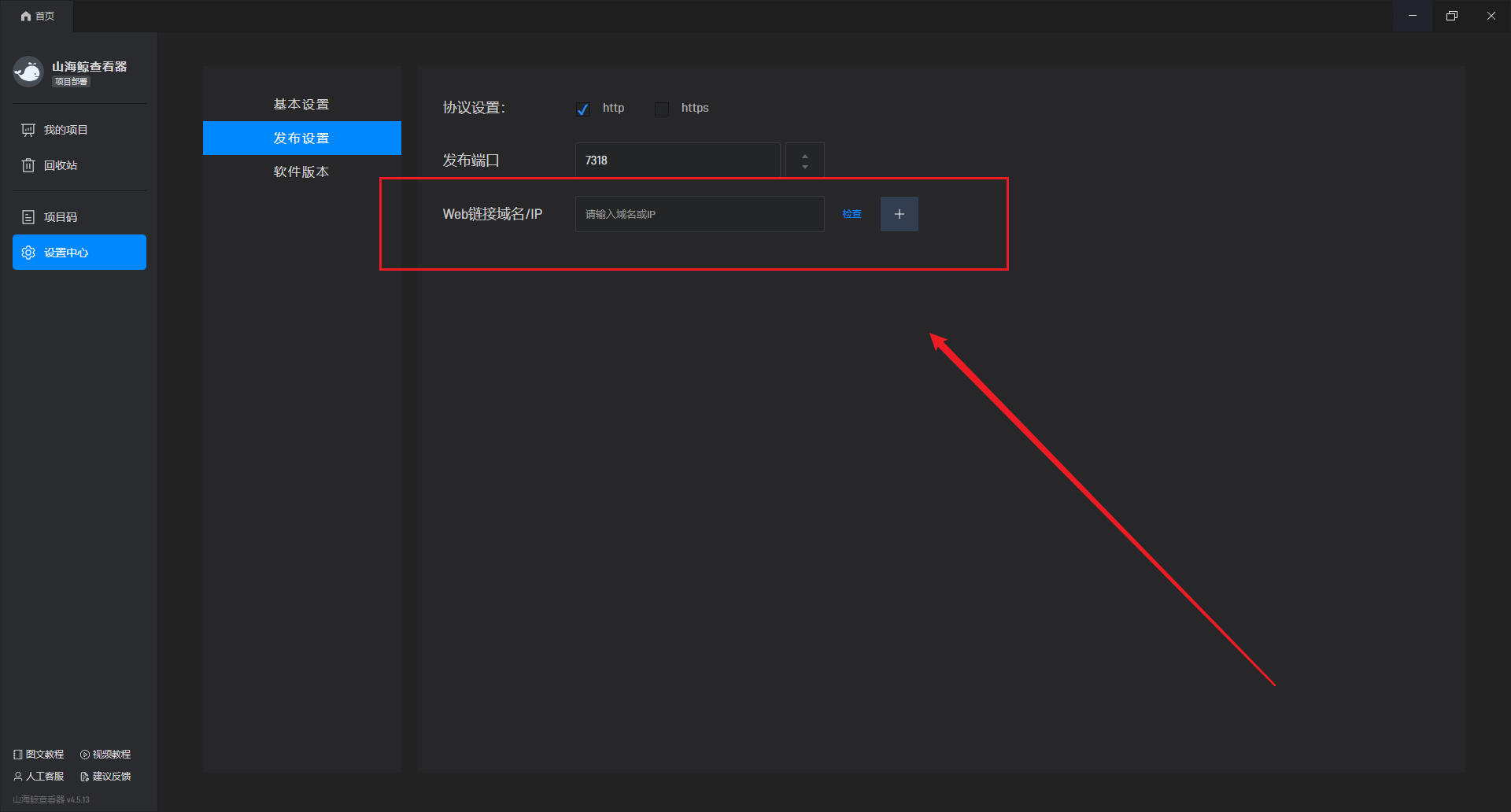Open 我的项目 (My Projects) in sidebar
This screenshot has width=1511, height=812.
click(x=65, y=130)
